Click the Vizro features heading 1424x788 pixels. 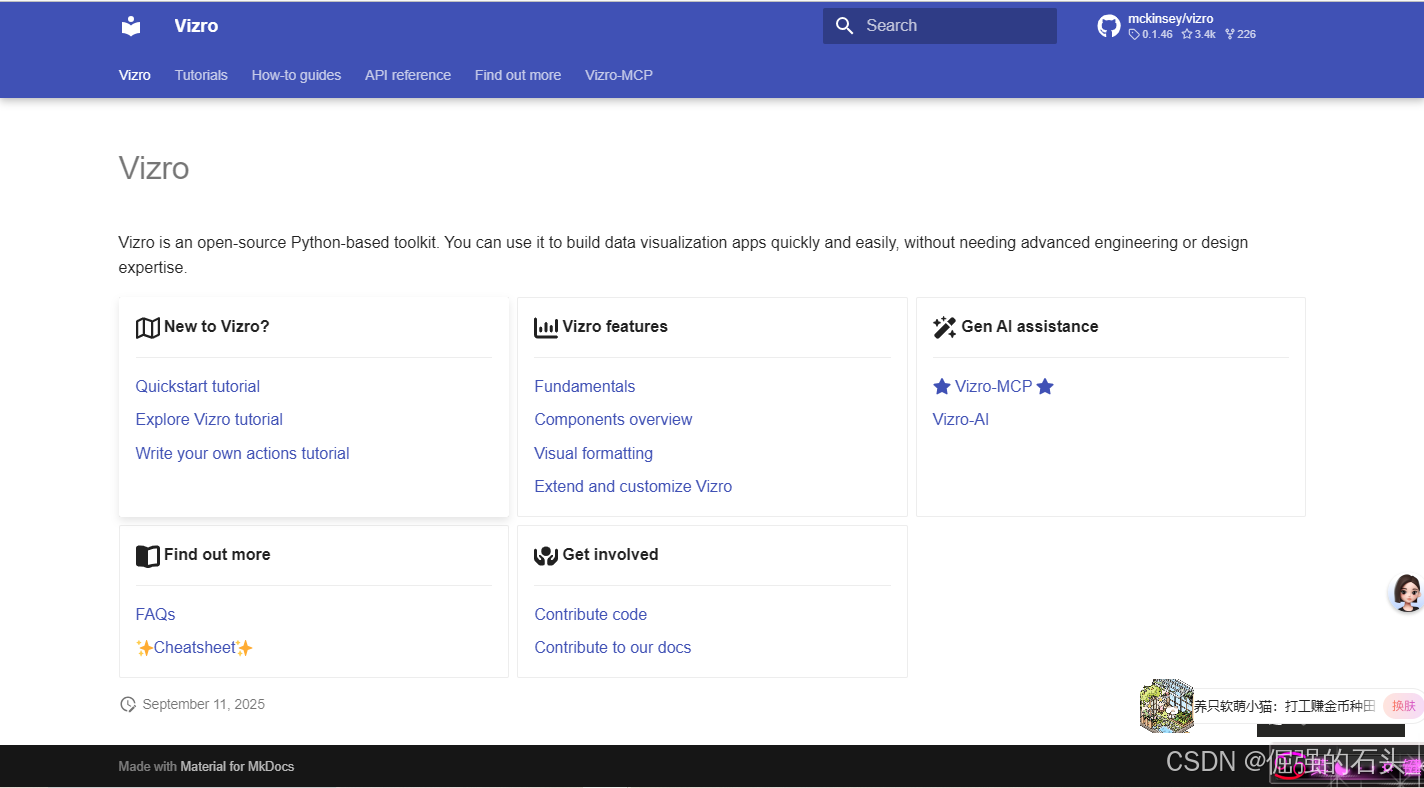click(x=615, y=326)
